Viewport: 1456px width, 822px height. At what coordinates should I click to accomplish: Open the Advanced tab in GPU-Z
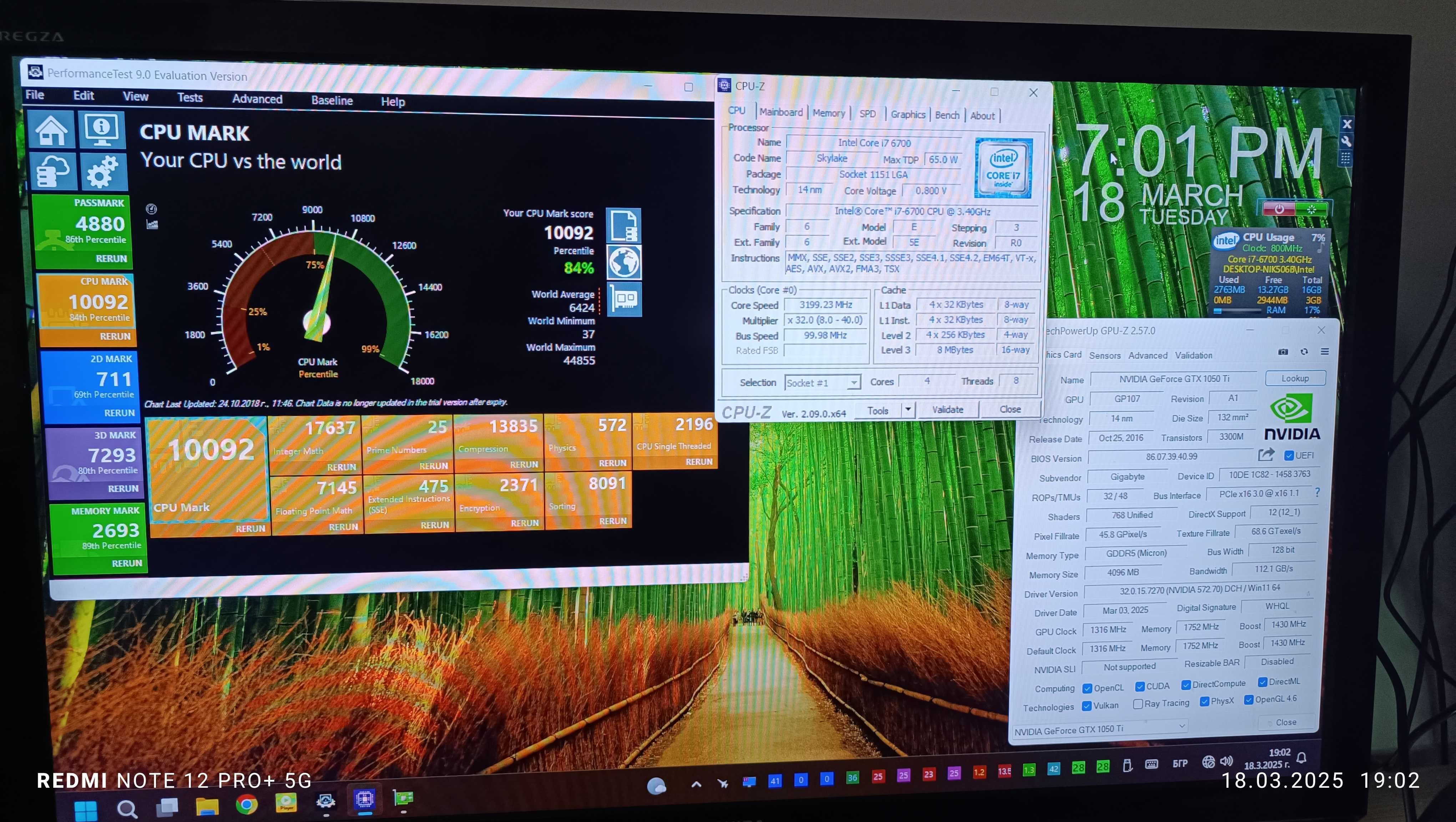coord(1147,355)
